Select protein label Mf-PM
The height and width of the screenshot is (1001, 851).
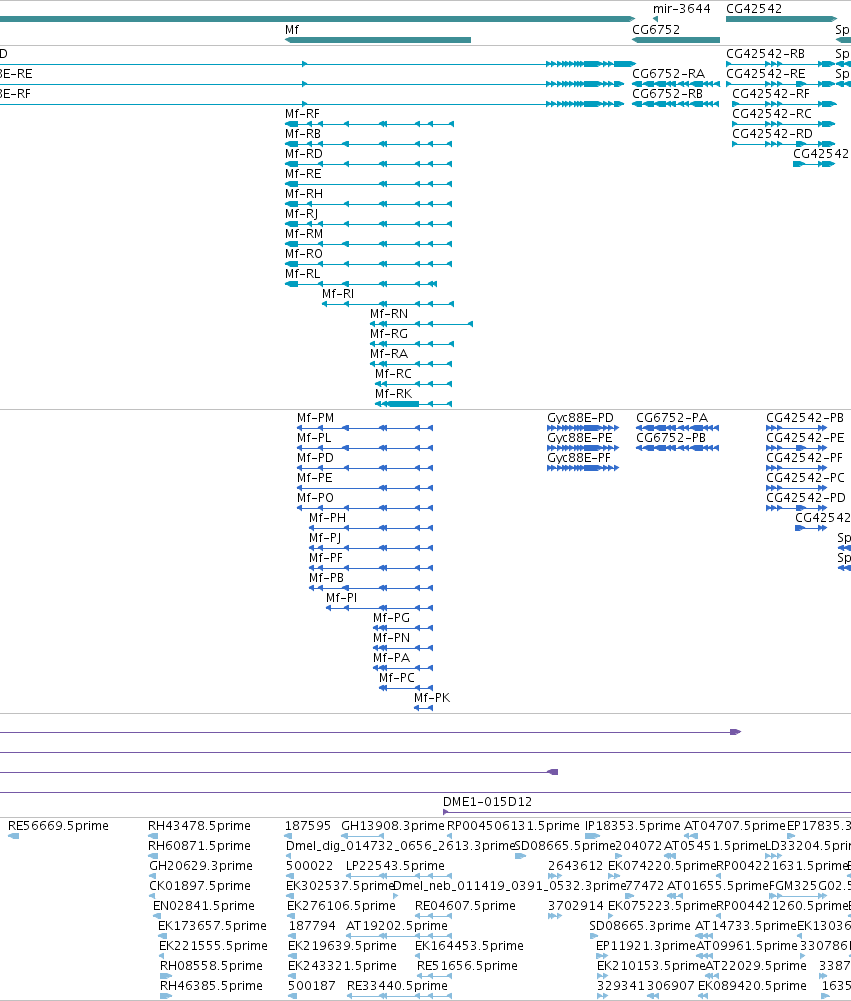(x=315, y=418)
